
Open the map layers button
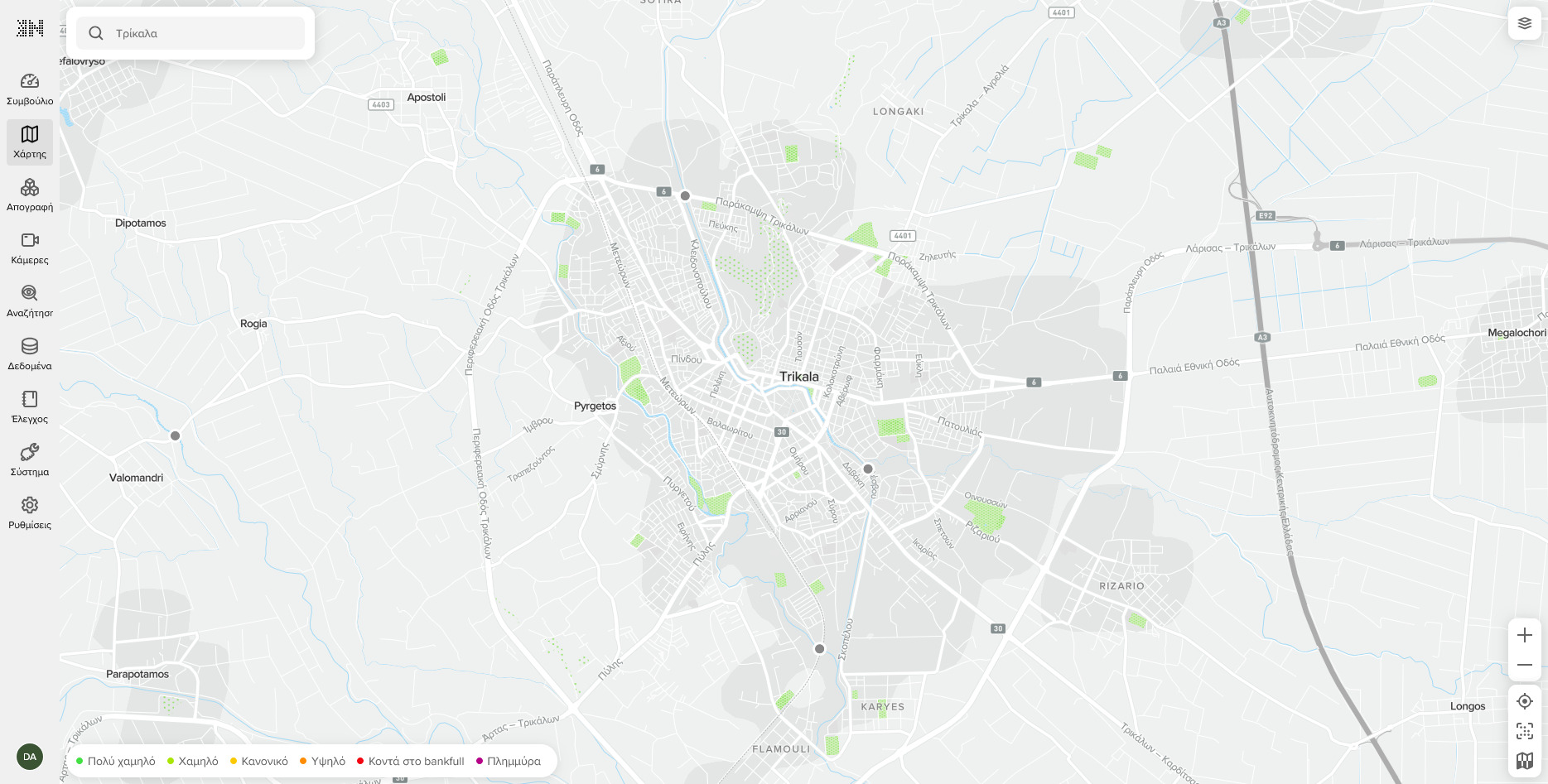[x=1525, y=23]
